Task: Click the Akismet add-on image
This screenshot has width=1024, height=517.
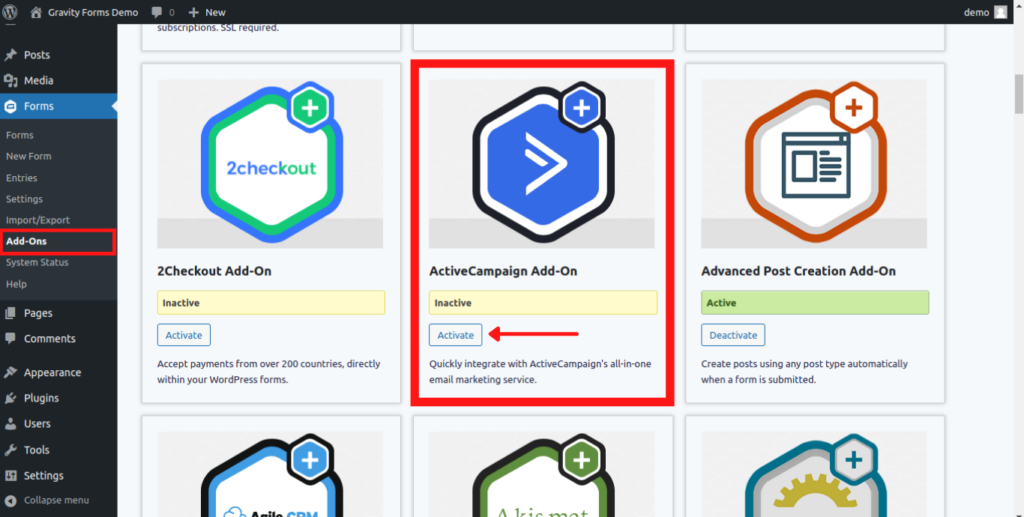Action: (x=542, y=475)
